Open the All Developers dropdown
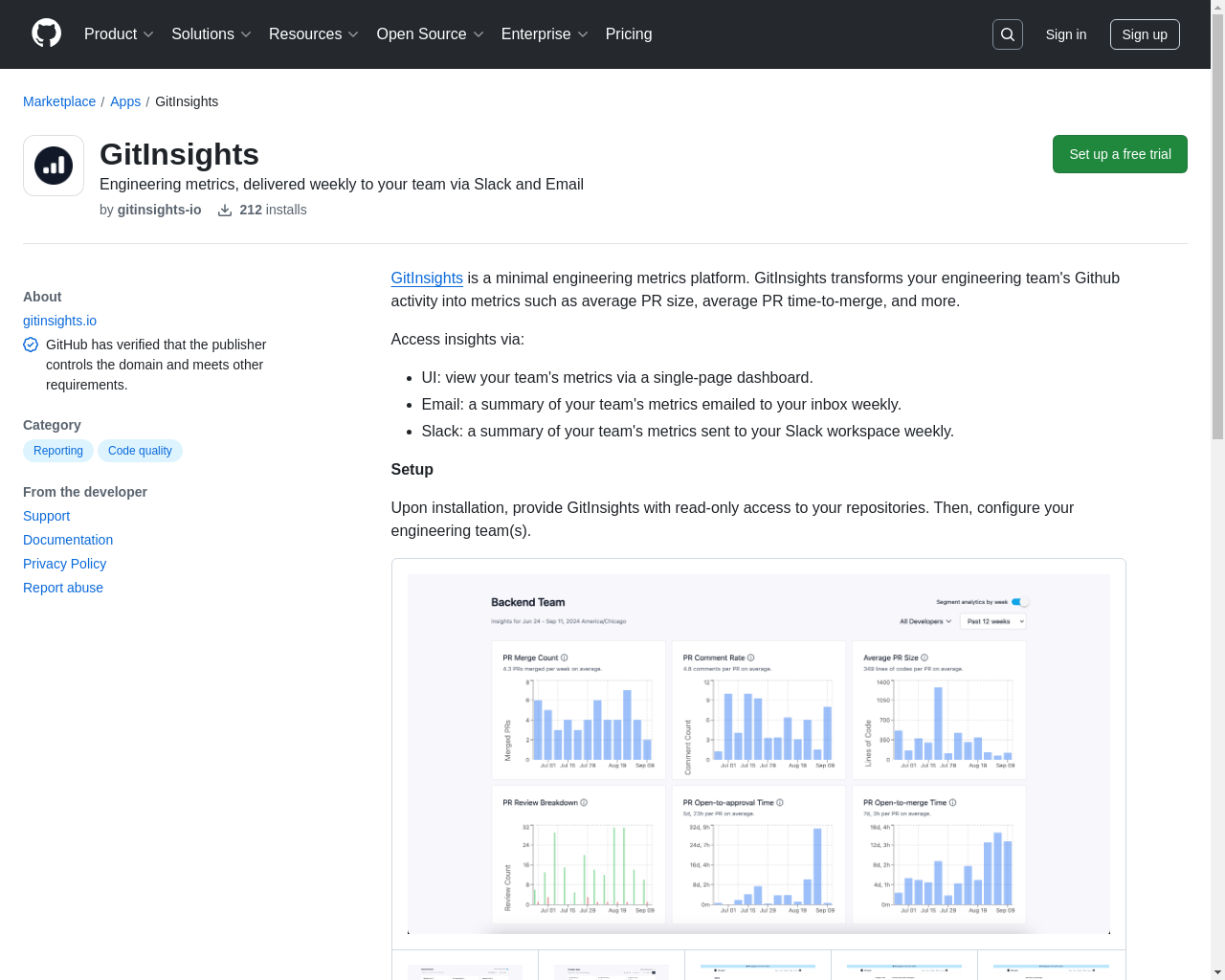The image size is (1225, 980). pos(925,621)
